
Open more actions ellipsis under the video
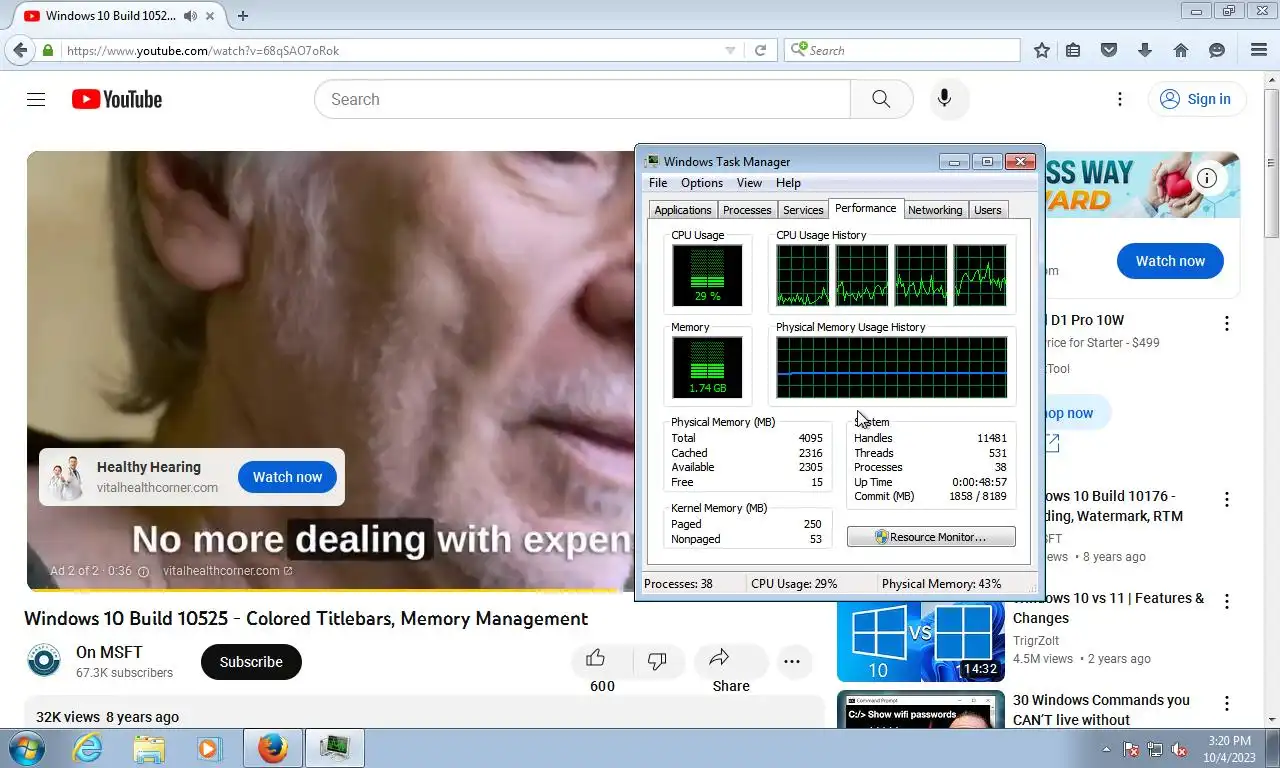coord(792,661)
